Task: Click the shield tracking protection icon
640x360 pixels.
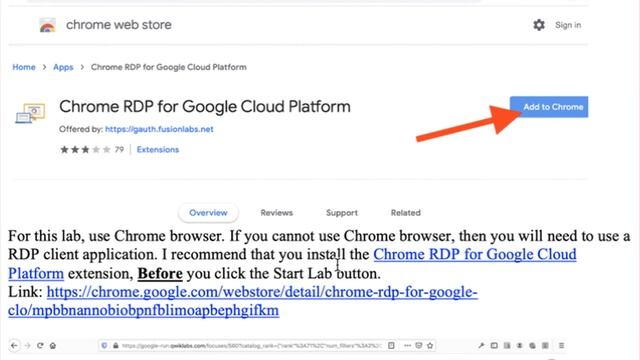Action: click(104, 345)
